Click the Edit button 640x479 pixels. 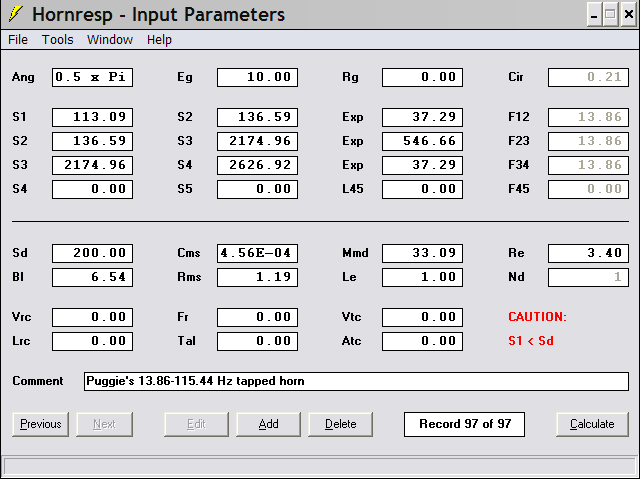pos(196,424)
